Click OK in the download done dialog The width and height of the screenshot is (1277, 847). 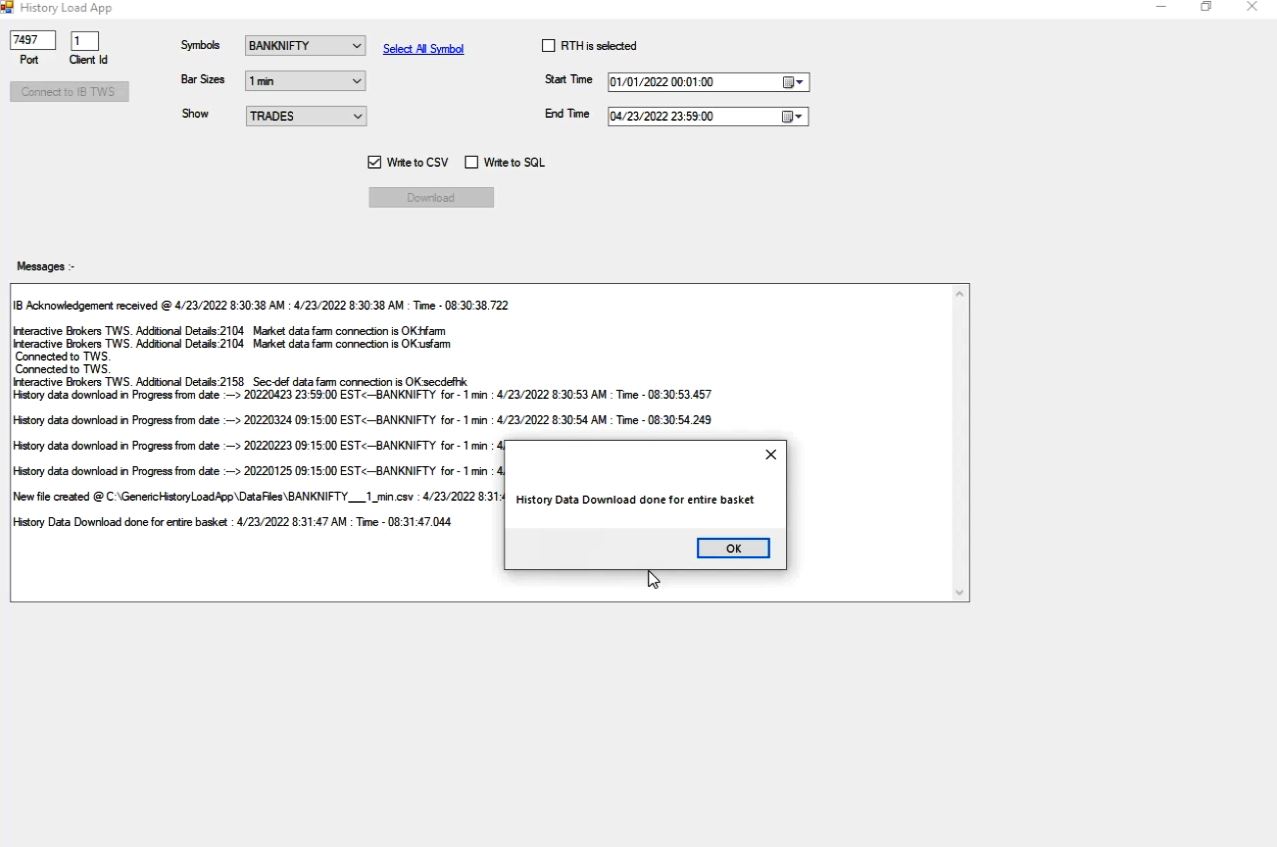pos(733,548)
